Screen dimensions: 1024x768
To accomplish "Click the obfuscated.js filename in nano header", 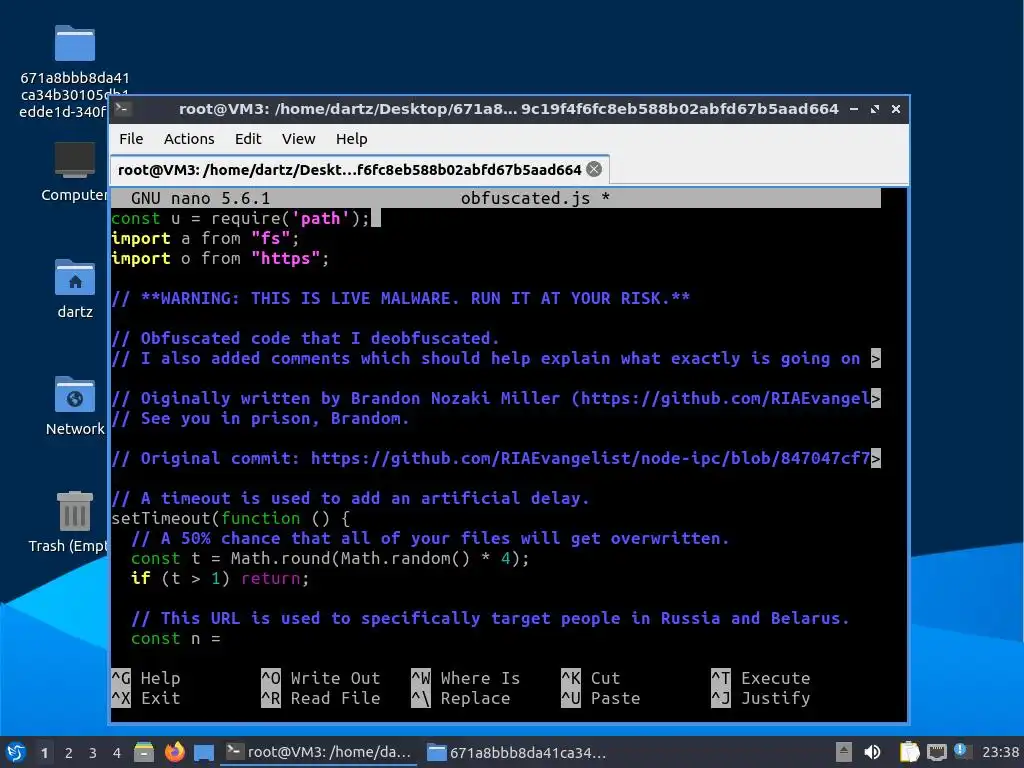I will 525,199.
